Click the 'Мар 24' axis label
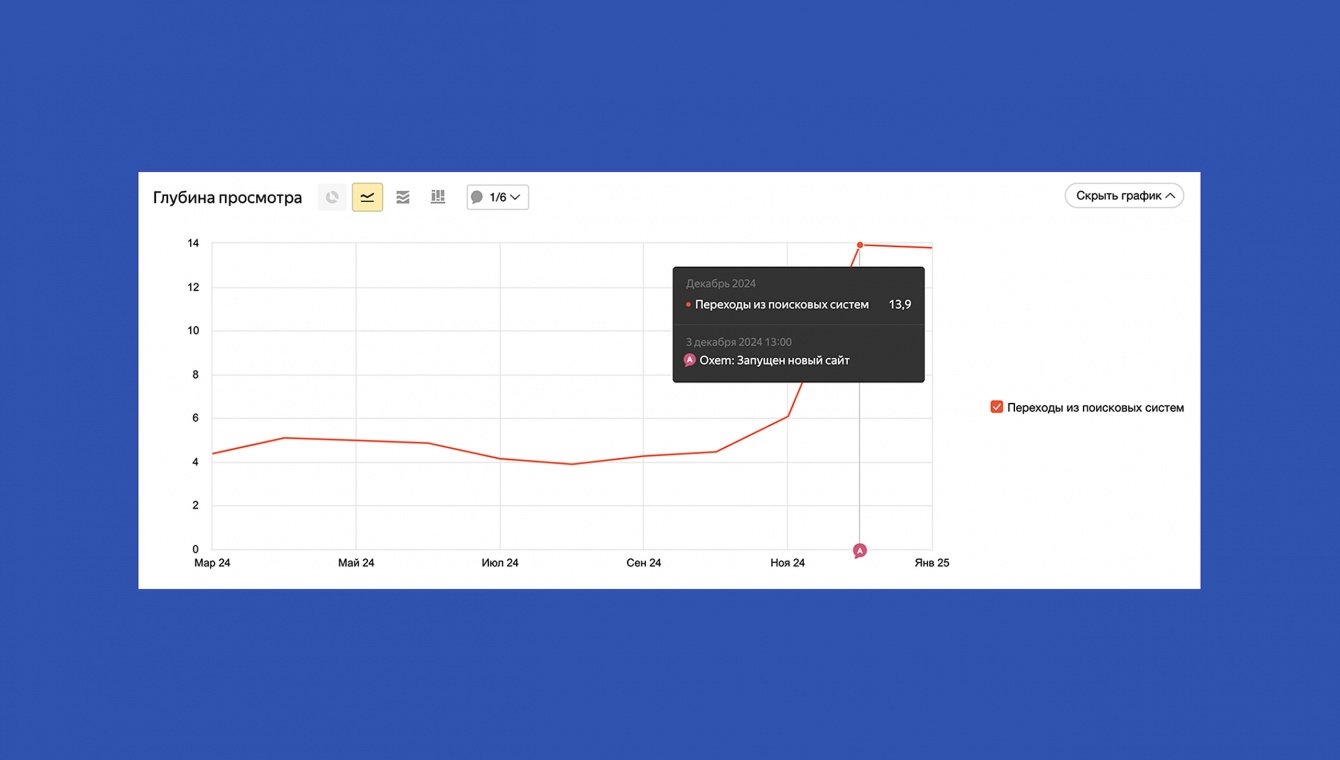1340x760 pixels. (x=212, y=563)
